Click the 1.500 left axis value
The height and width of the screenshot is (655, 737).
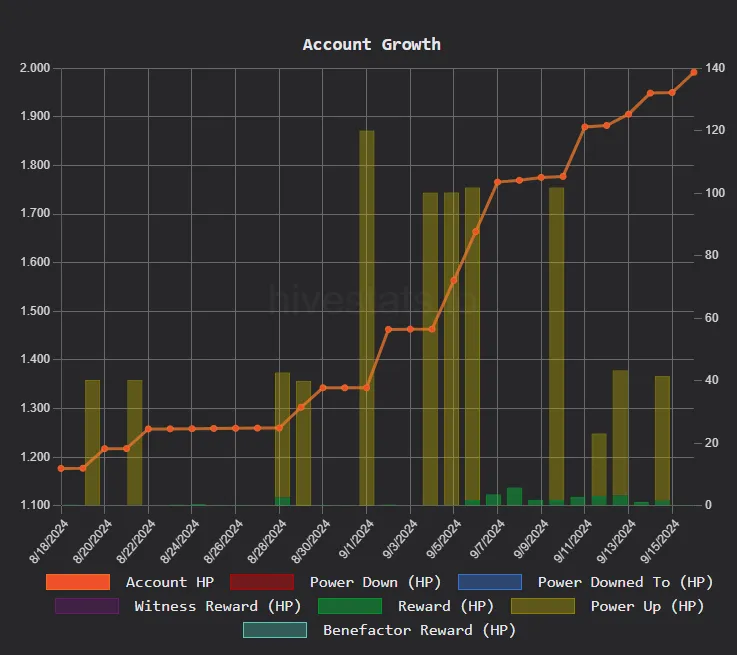point(35,311)
